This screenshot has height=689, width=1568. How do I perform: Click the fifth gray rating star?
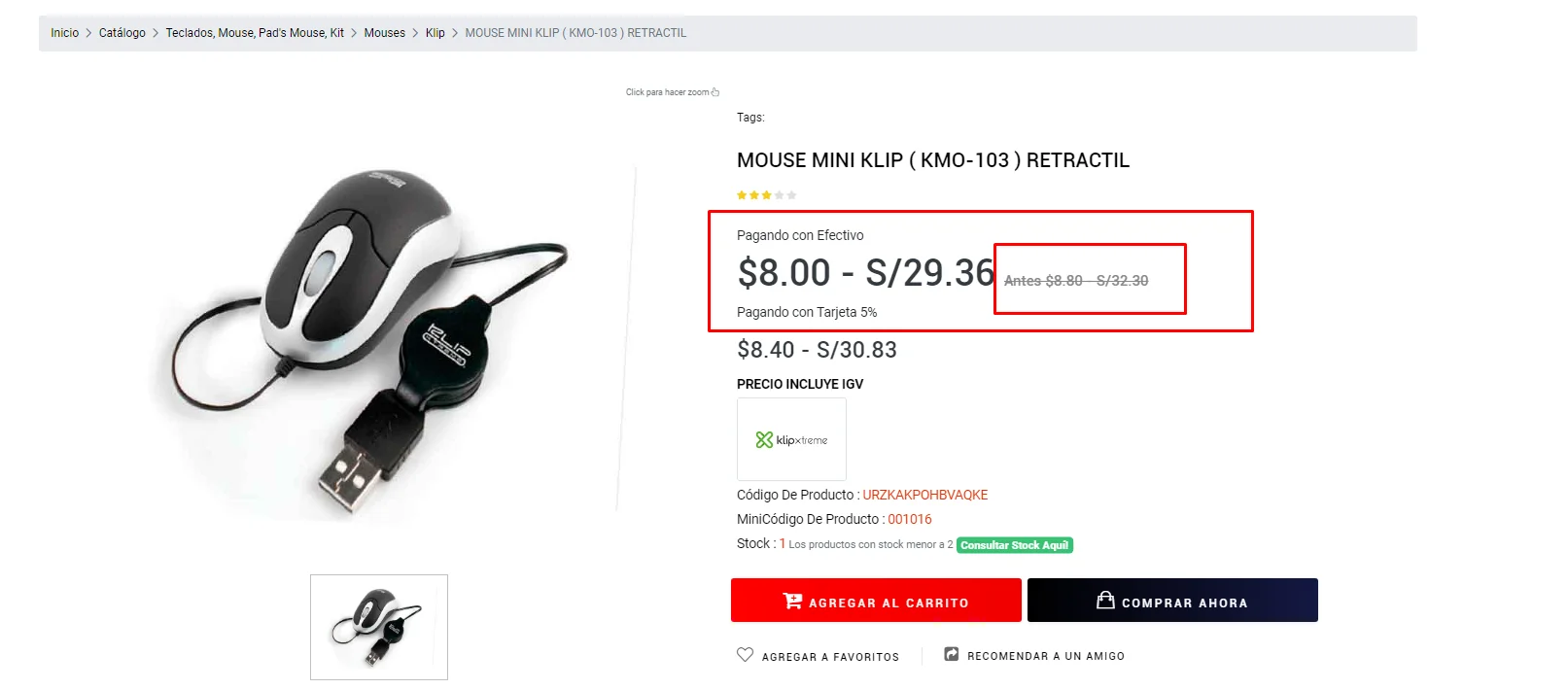(x=792, y=195)
